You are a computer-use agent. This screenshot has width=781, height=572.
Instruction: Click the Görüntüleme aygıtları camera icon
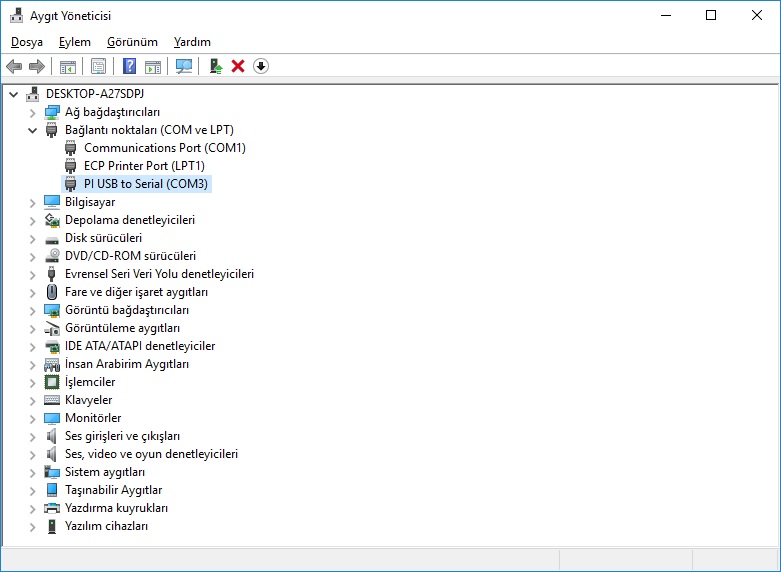(52, 328)
